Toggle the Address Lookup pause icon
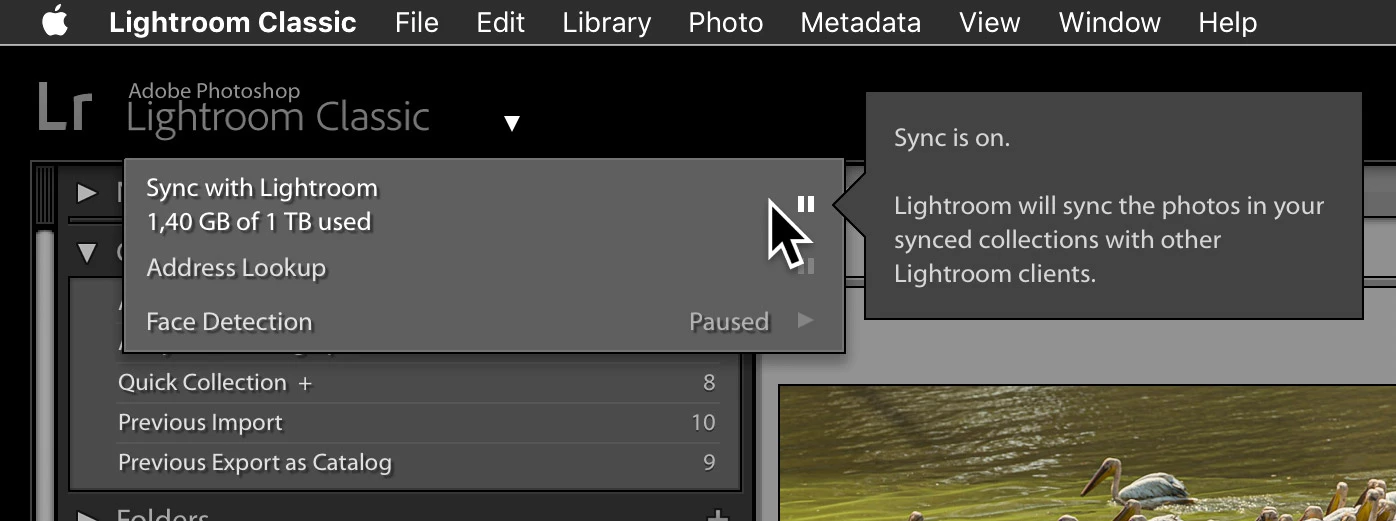The width and height of the screenshot is (1396, 521). coord(809,267)
